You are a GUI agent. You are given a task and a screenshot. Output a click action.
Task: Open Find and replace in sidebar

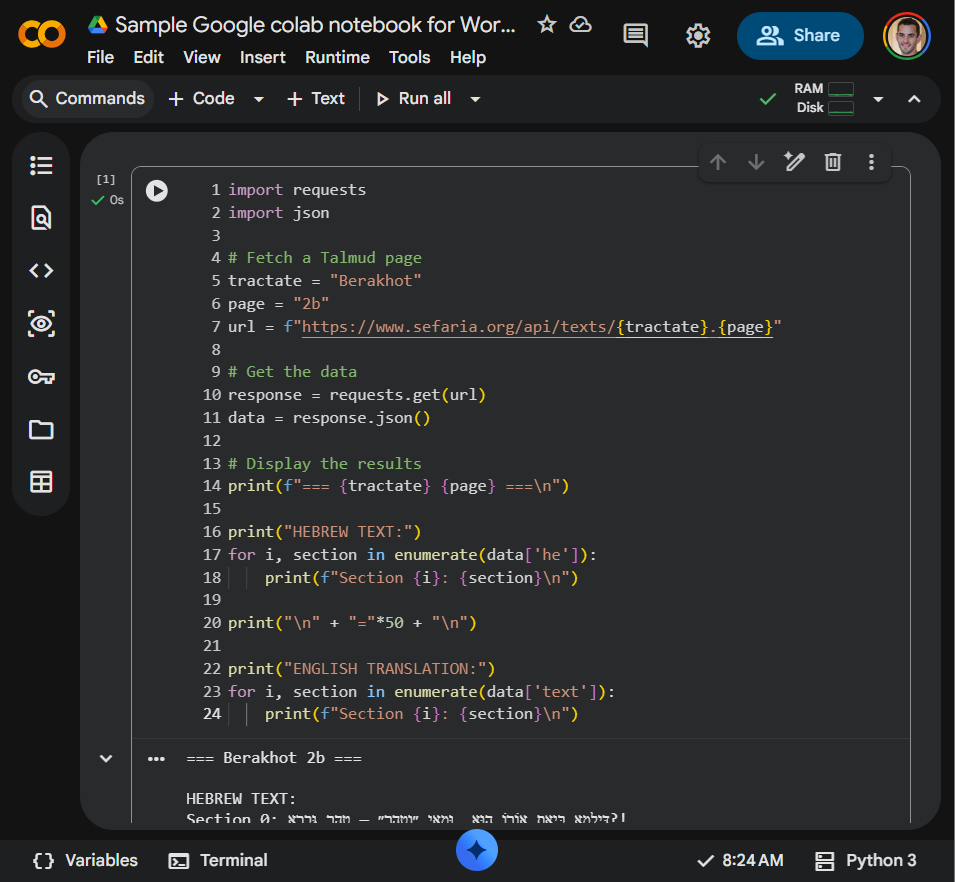point(41,218)
